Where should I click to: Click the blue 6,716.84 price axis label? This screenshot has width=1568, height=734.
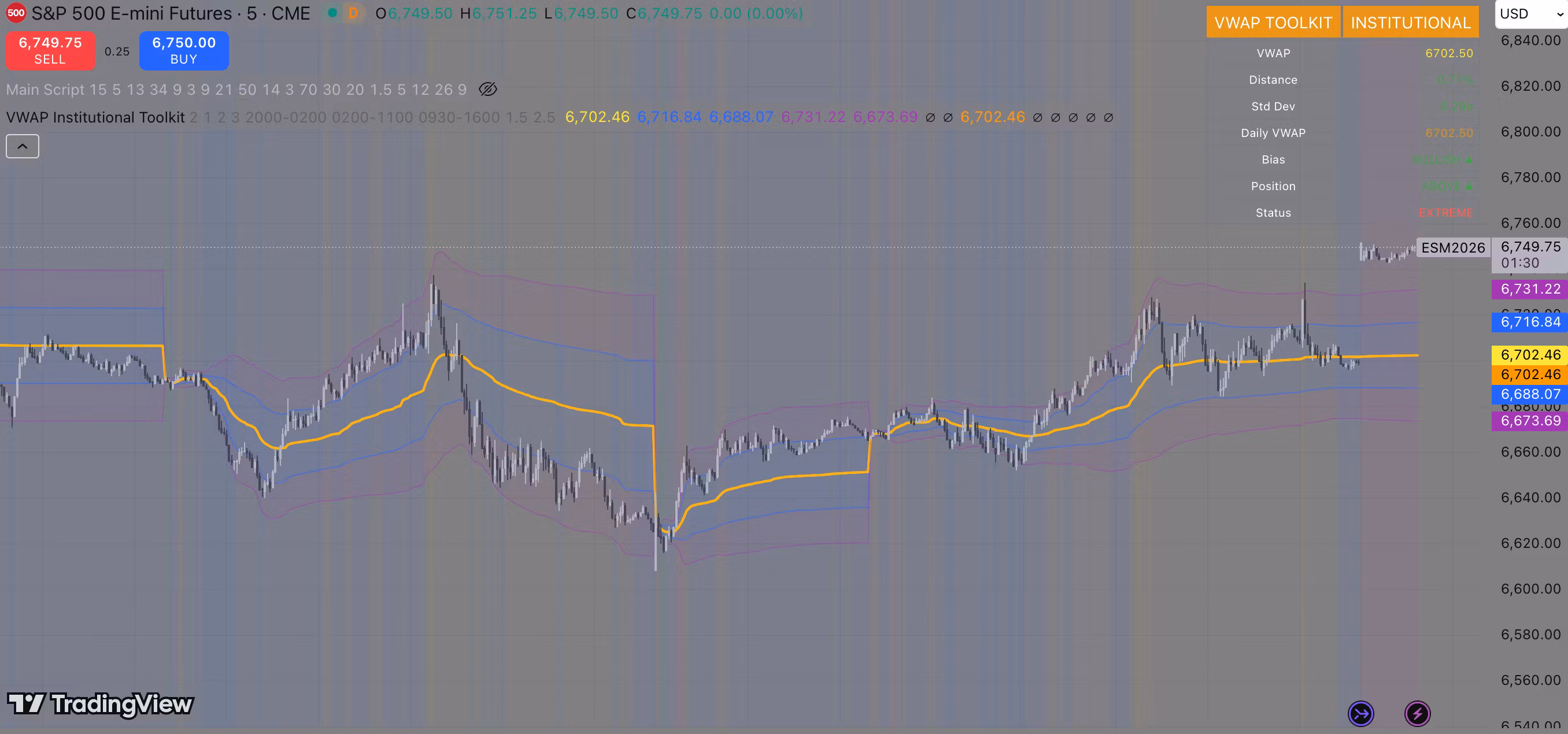(x=1530, y=322)
